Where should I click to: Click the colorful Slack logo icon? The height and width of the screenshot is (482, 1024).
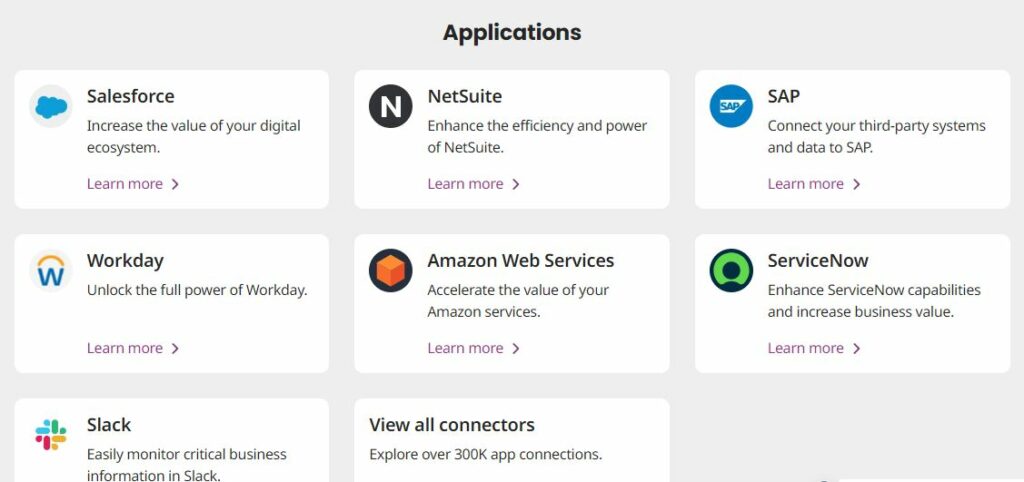(x=51, y=434)
